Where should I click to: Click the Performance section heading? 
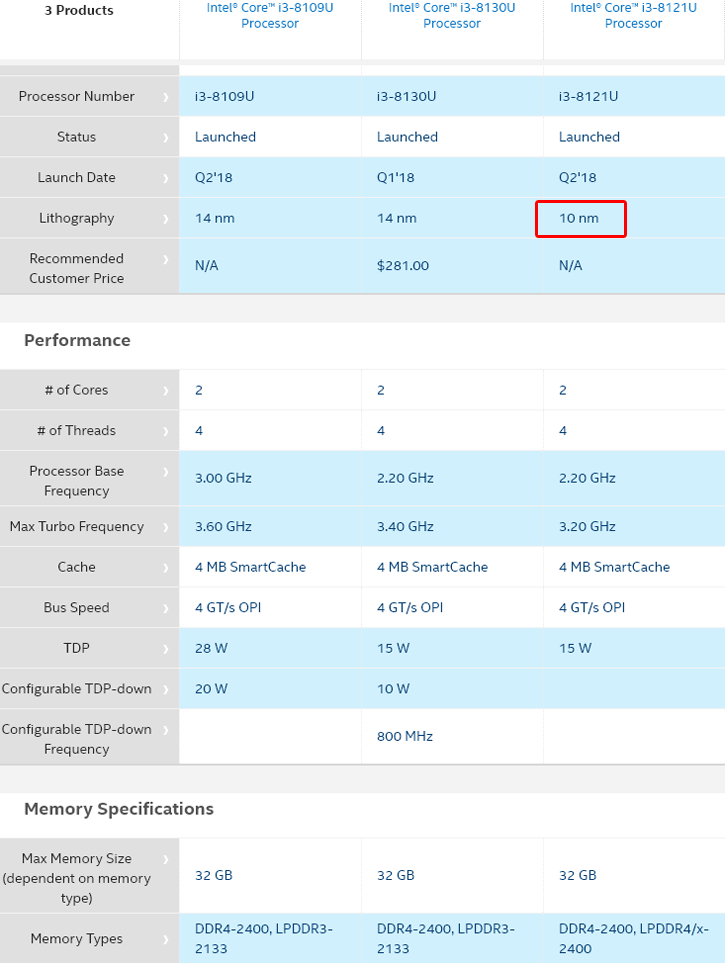pyautogui.click(x=78, y=340)
